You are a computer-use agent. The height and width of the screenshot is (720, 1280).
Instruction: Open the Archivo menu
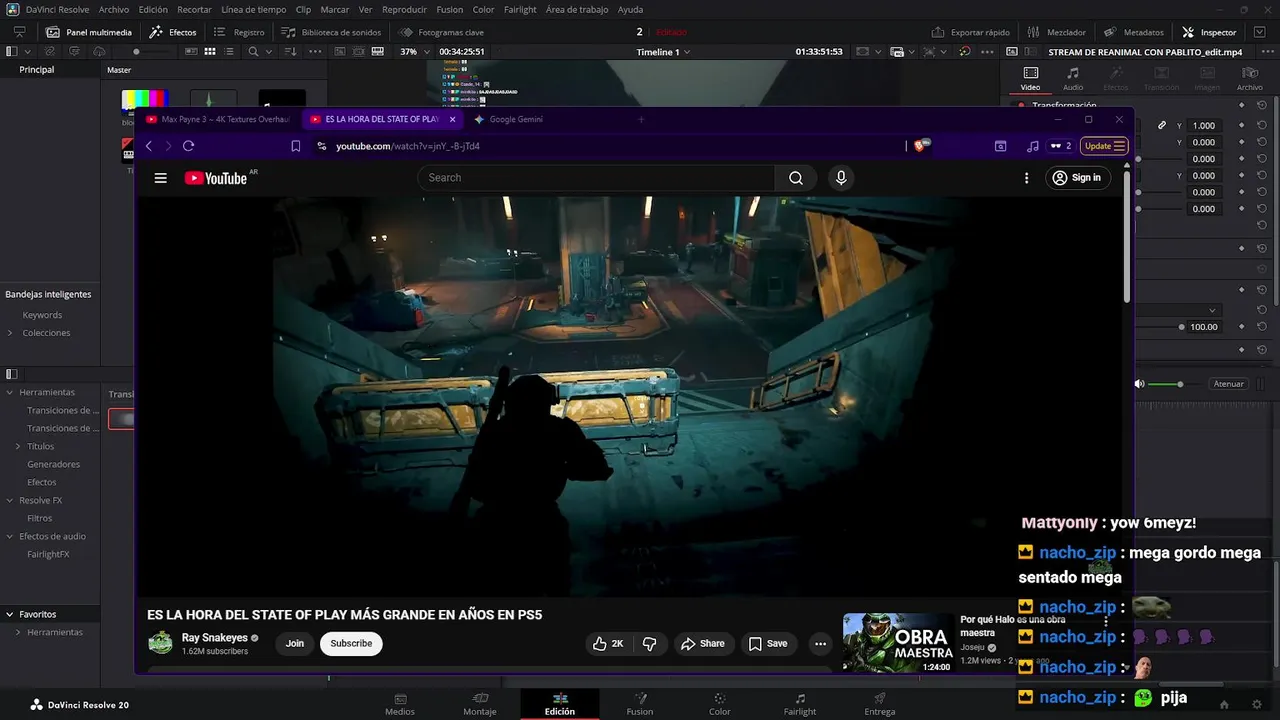pos(114,9)
